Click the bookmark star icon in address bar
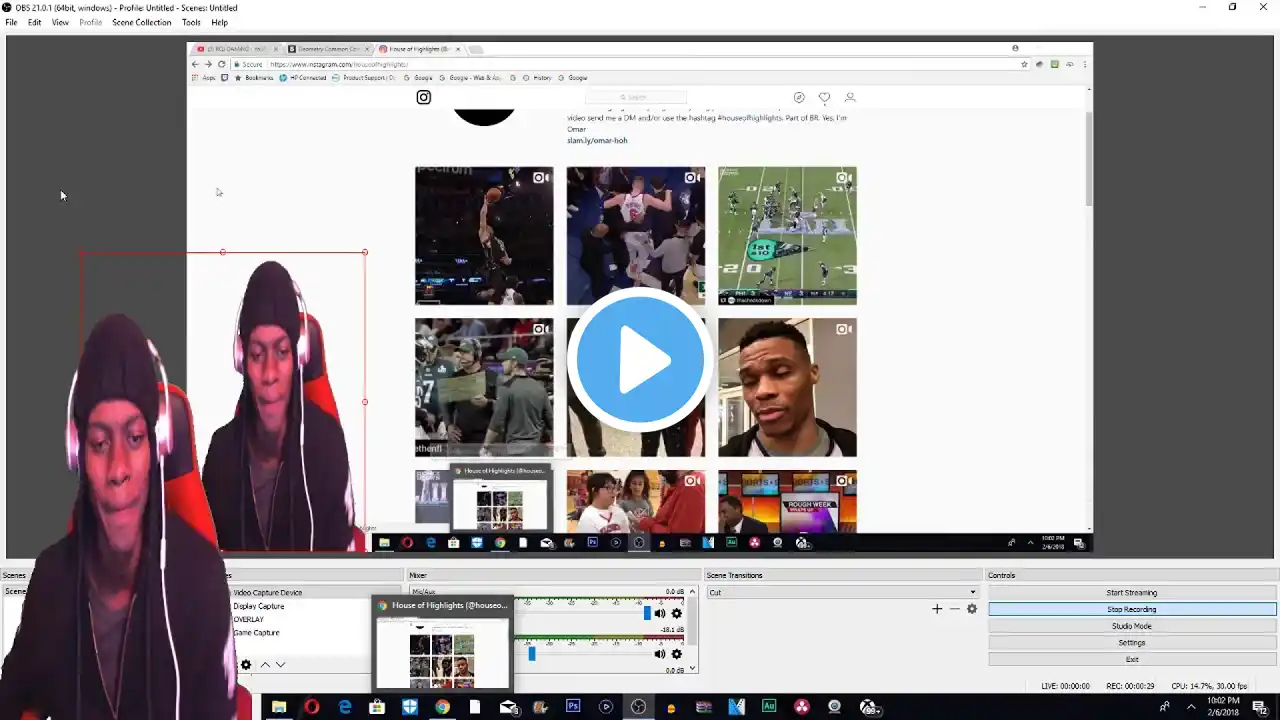Screen dimensions: 1280x720 (1024, 64)
